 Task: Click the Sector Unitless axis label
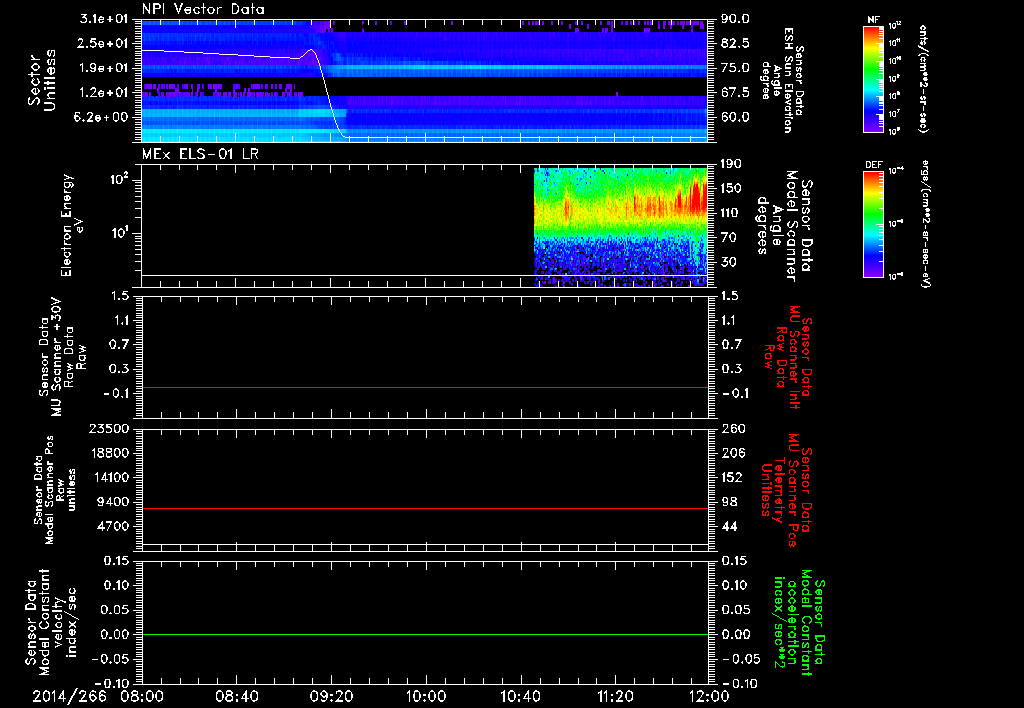tap(41, 80)
